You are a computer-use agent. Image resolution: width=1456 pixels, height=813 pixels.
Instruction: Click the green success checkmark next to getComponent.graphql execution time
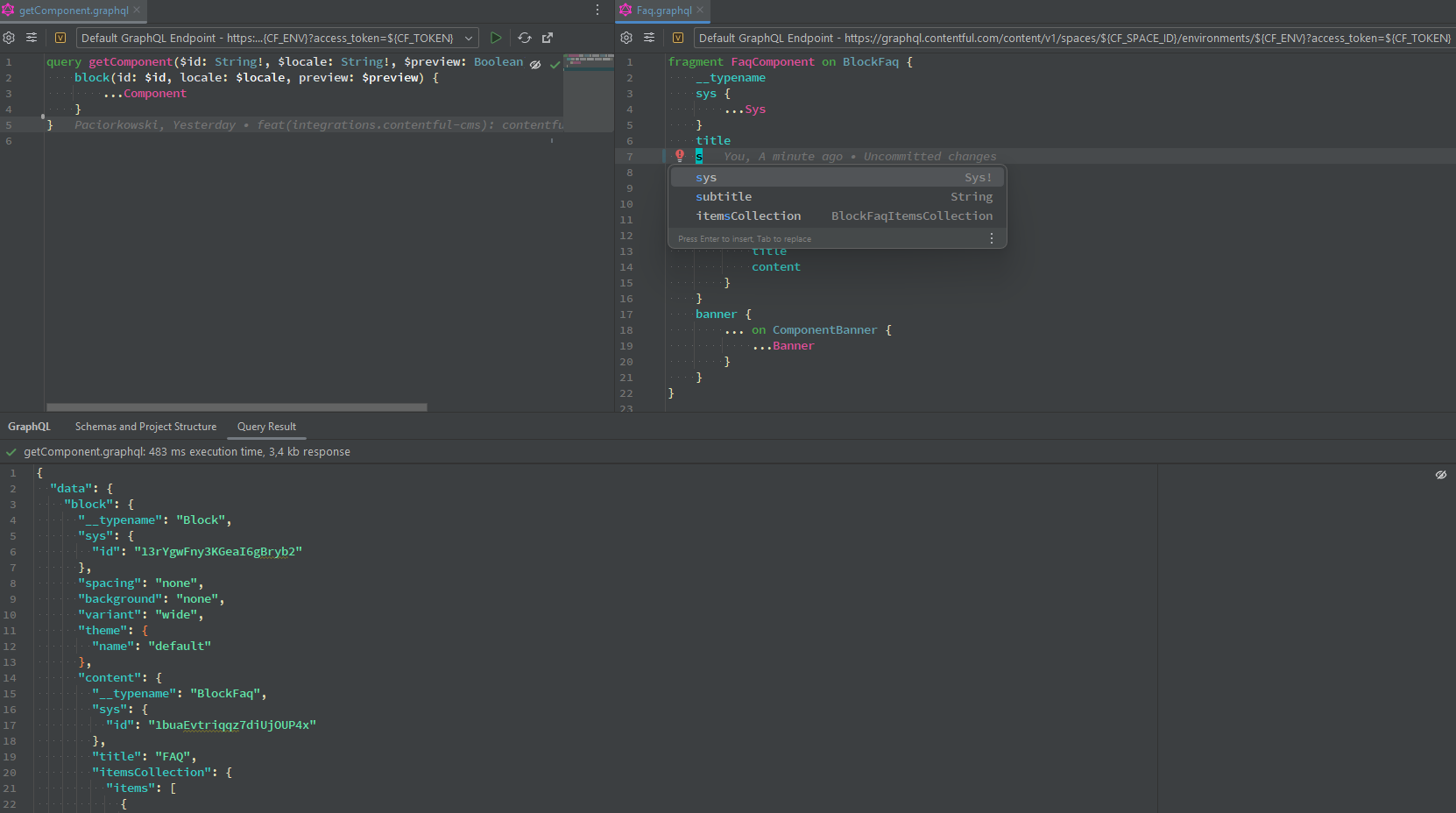coord(11,451)
